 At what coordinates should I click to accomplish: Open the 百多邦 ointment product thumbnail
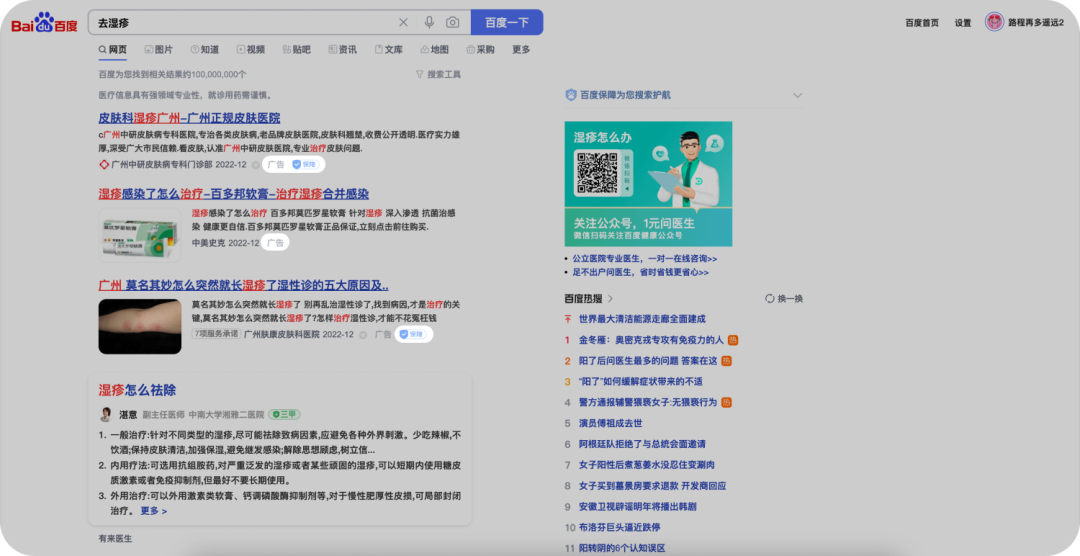tap(140, 236)
